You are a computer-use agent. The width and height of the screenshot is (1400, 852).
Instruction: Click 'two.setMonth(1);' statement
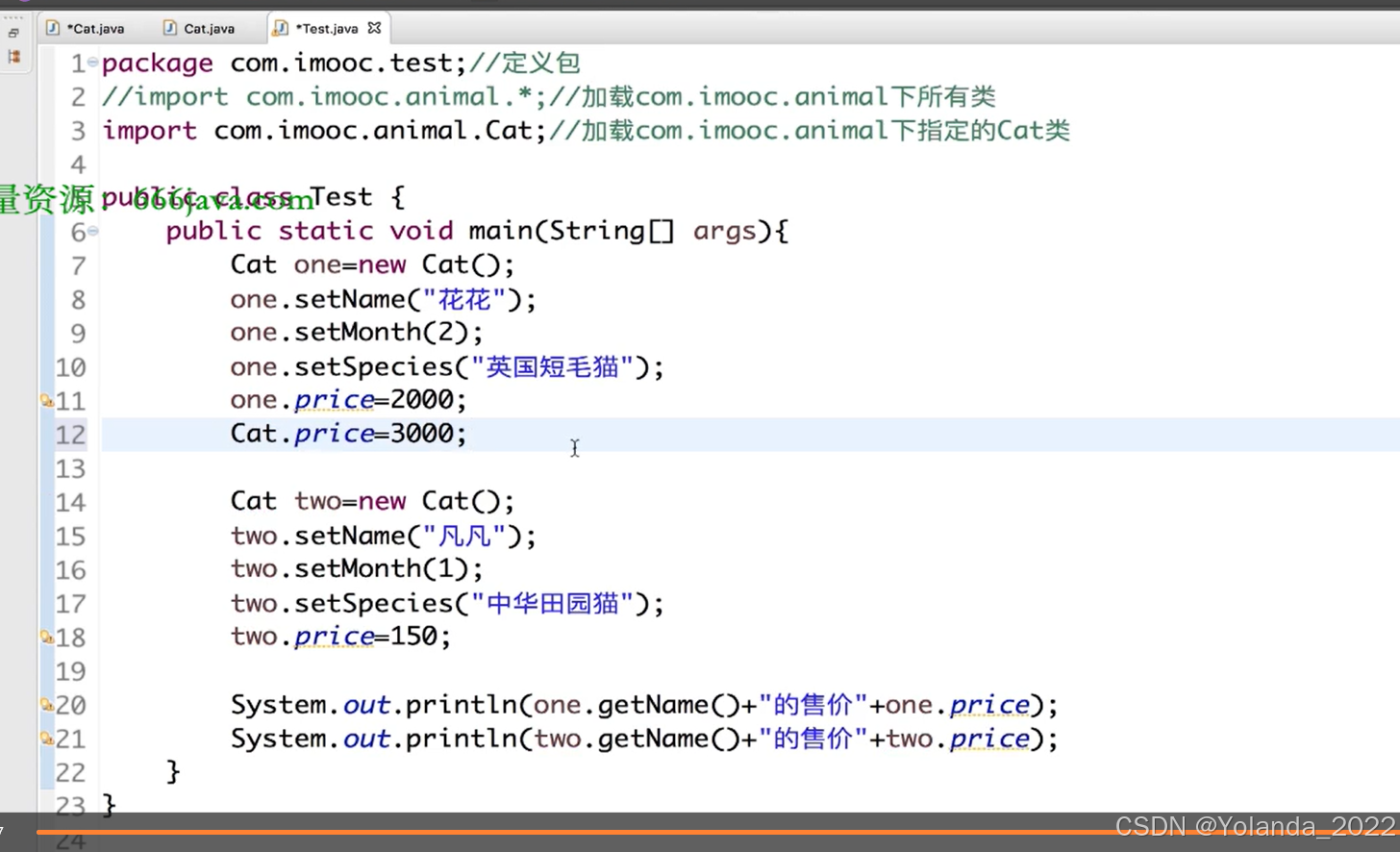point(357,569)
